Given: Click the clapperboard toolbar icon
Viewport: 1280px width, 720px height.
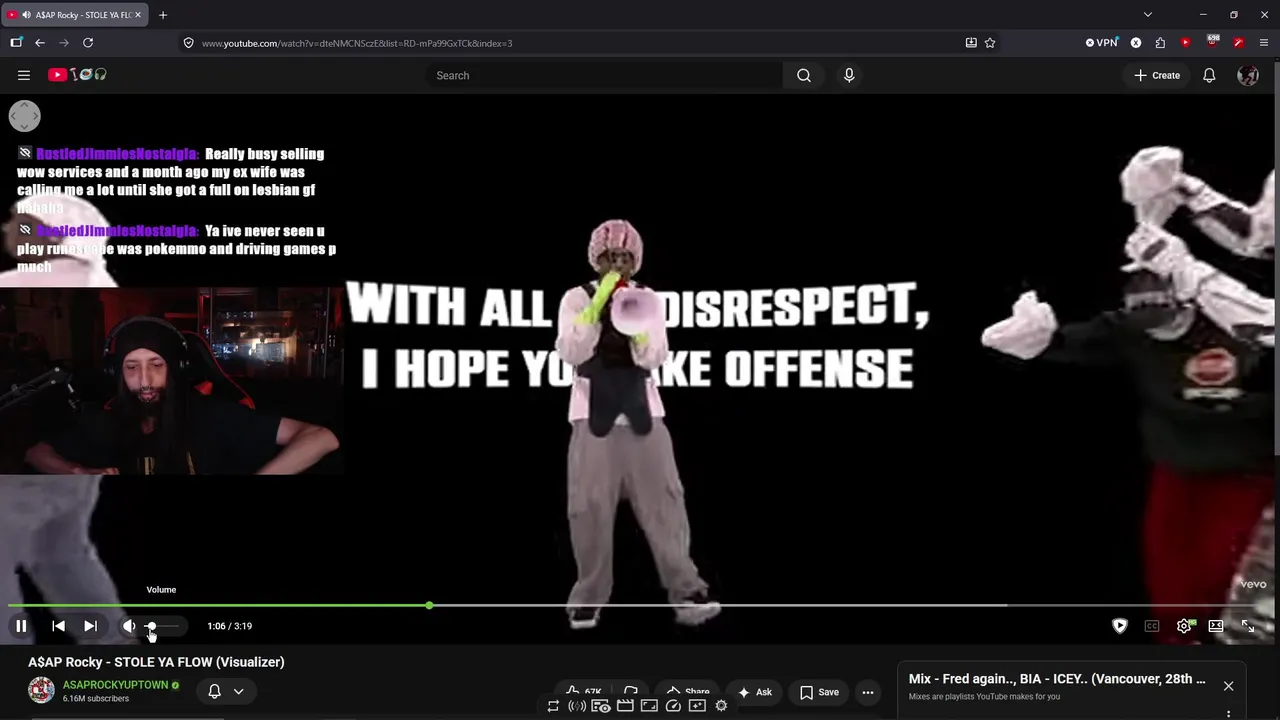Looking at the screenshot, I should click(625, 706).
